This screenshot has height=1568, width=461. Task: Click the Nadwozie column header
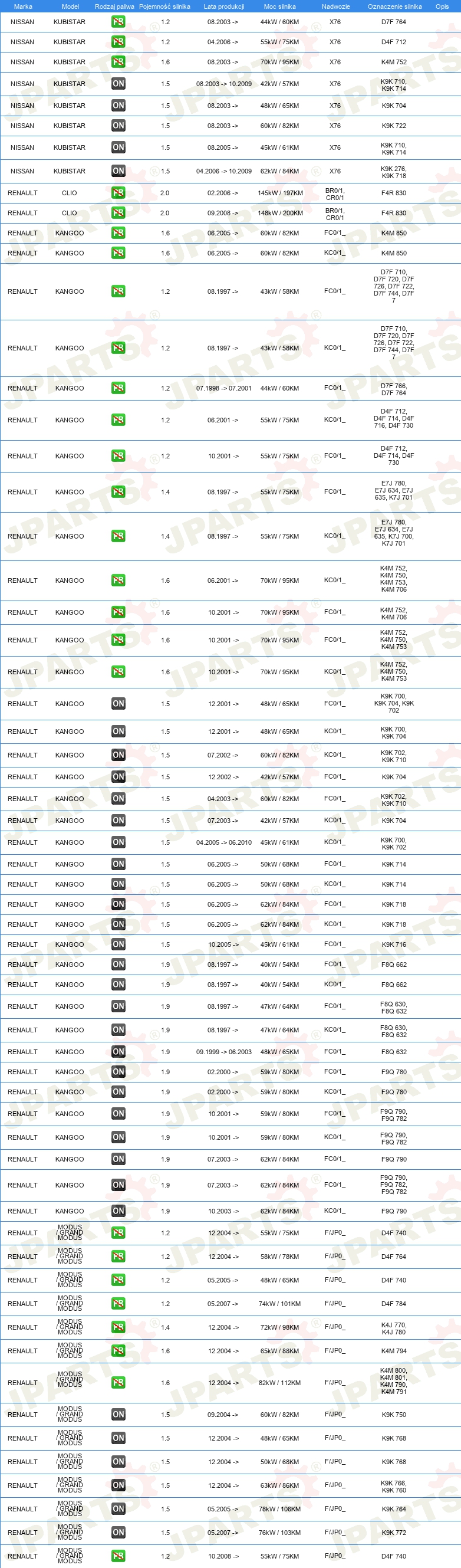click(x=335, y=6)
